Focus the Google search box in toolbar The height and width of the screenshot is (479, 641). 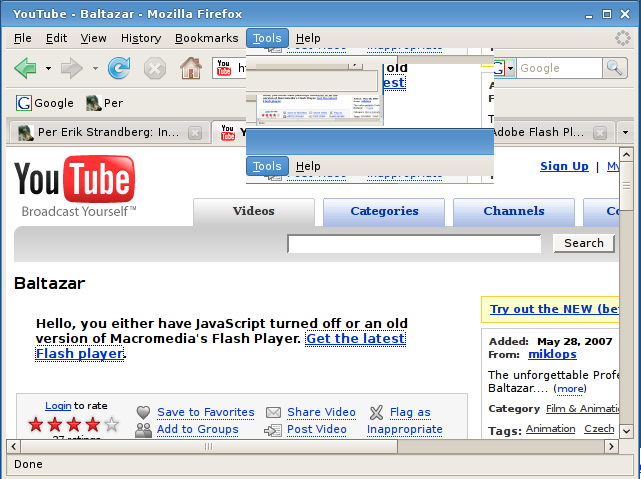(x=559, y=68)
